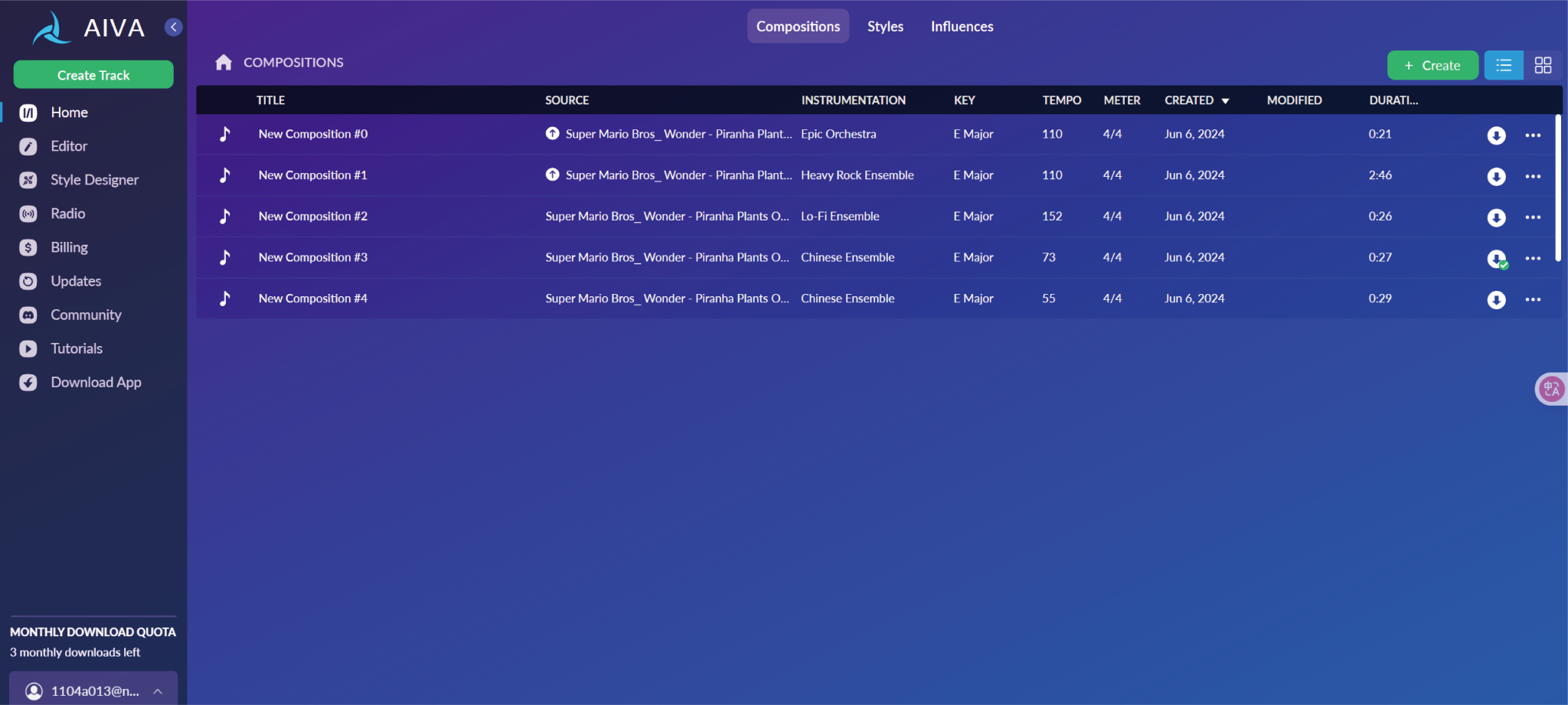The width and height of the screenshot is (1568, 705).
Task: Open the floating translate widget icon
Action: (x=1551, y=389)
